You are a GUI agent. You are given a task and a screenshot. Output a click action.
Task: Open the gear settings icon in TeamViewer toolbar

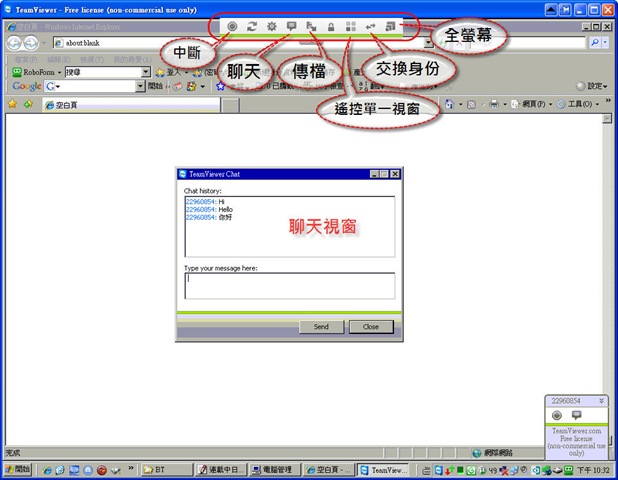click(271, 25)
